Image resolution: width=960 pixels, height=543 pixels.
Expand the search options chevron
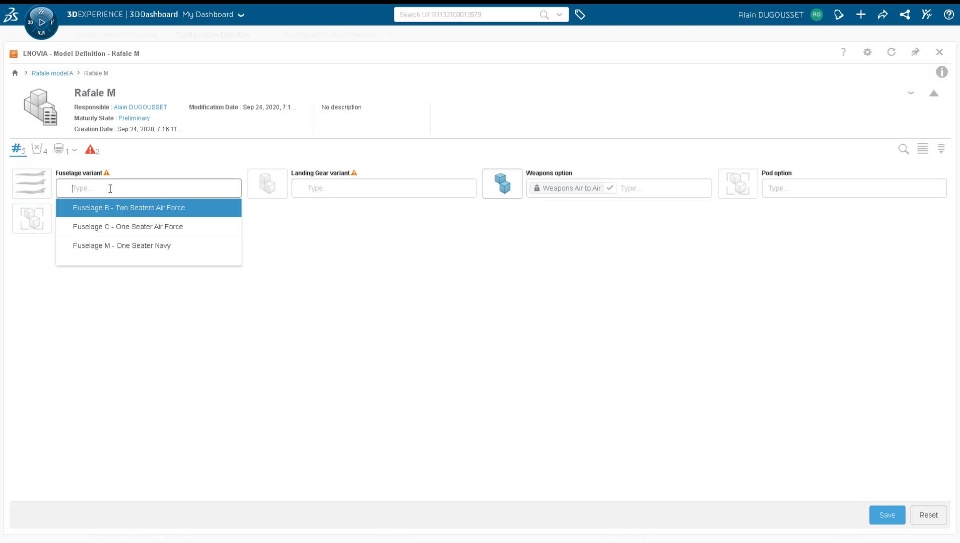(560, 15)
